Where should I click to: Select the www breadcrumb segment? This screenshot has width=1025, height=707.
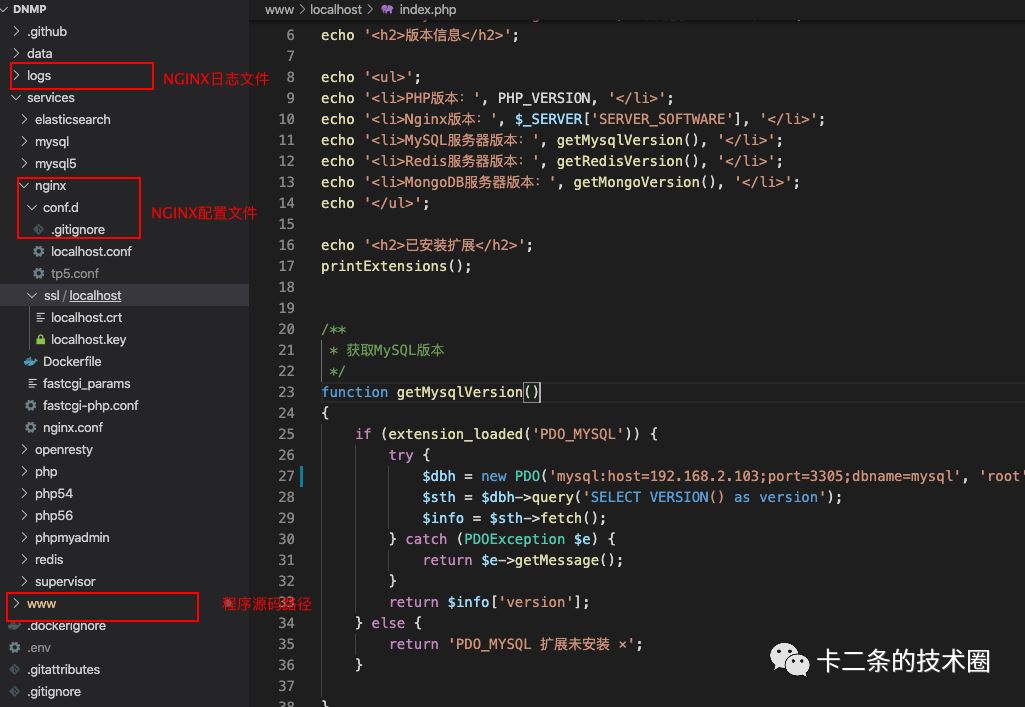click(279, 9)
